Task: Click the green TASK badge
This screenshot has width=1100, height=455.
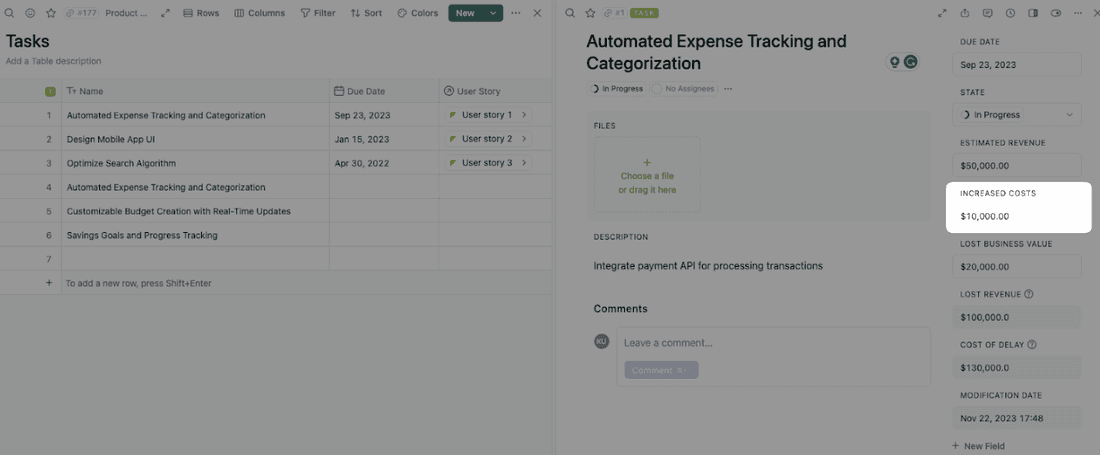Action: [644, 13]
